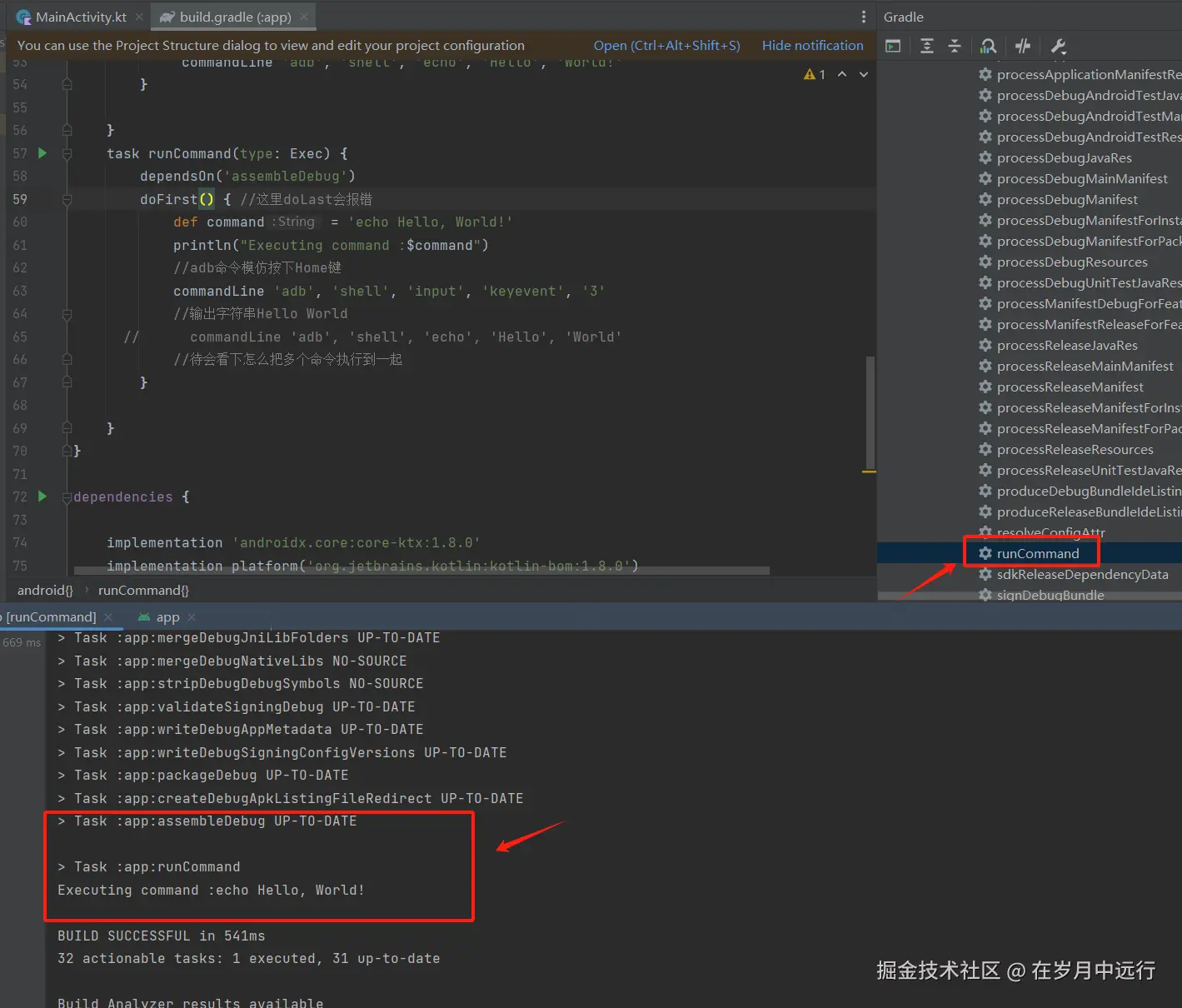Click runCommand{} breadcrumb

pos(143,590)
